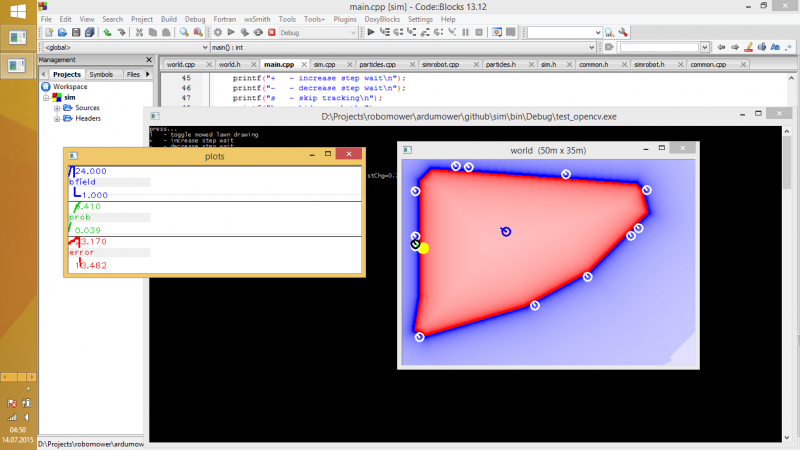Click the Windows Start button
This screenshot has height=450, width=800.
tap(18, 11)
